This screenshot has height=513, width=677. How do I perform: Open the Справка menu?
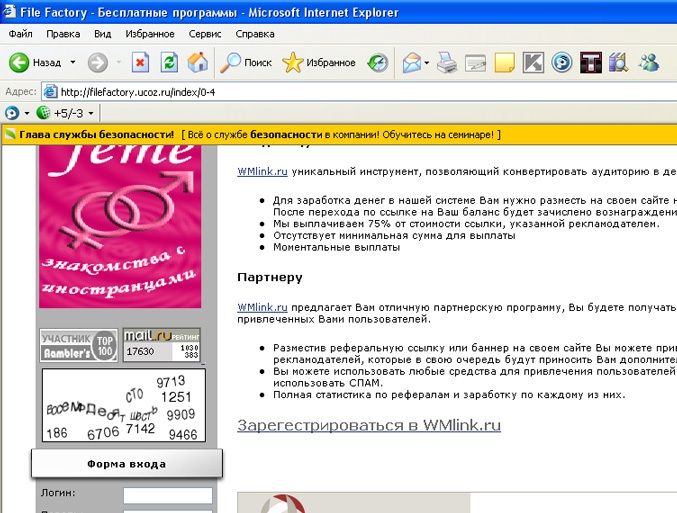[255, 34]
